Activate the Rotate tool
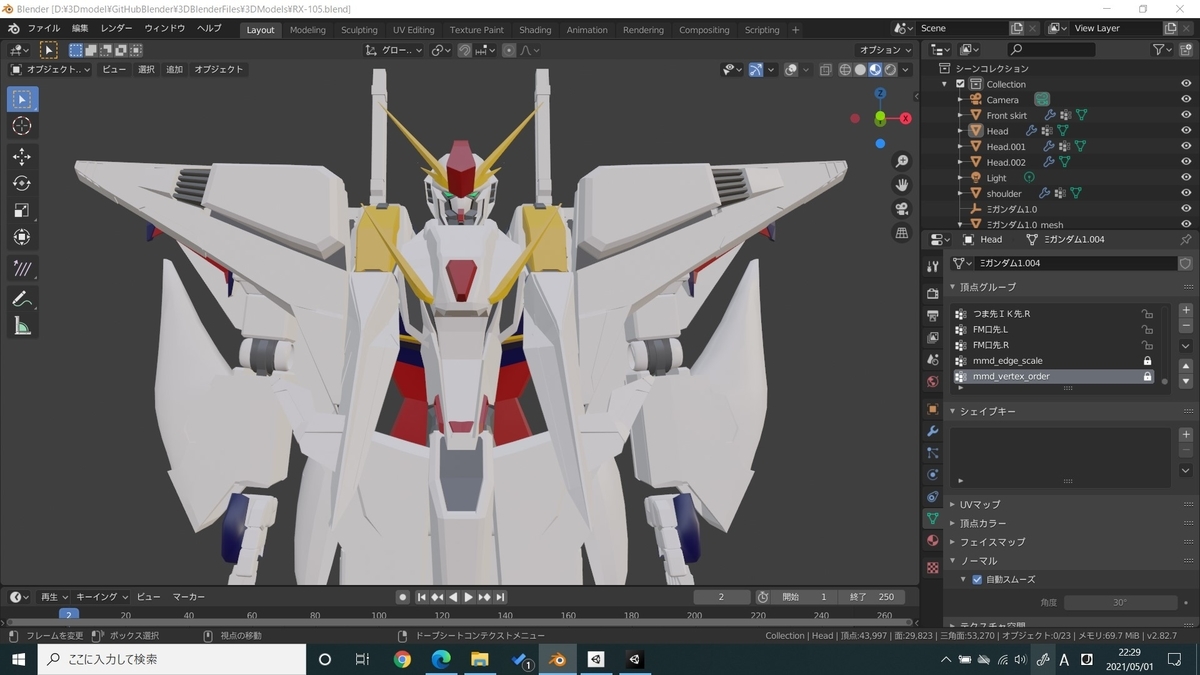This screenshot has width=1200, height=675. [22, 184]
